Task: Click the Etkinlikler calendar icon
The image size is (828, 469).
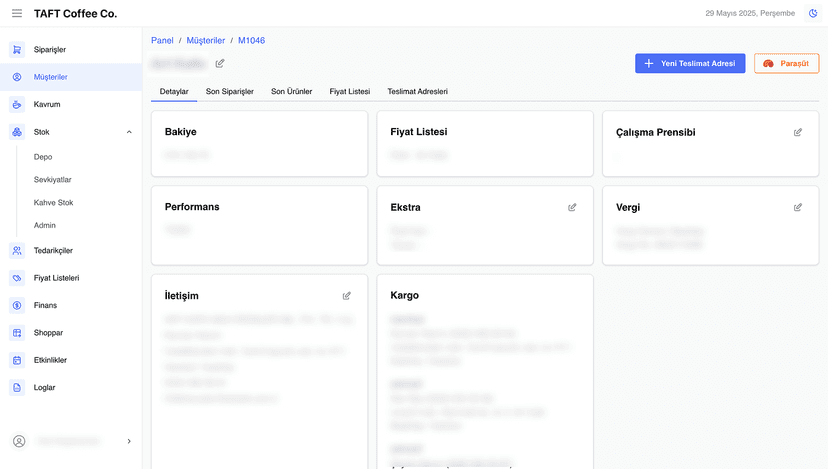Action: tap(17, 360)
